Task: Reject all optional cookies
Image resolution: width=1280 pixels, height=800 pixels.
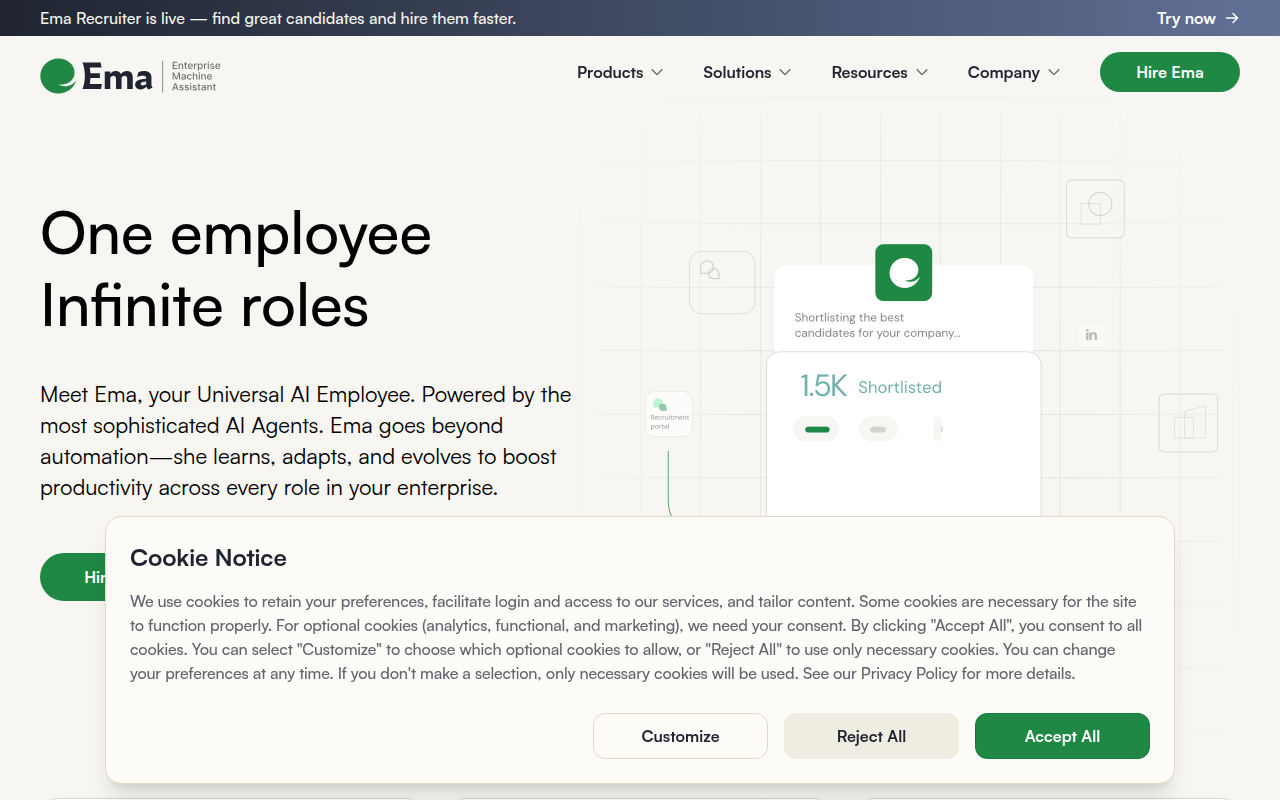Action: tap(871, 736)
